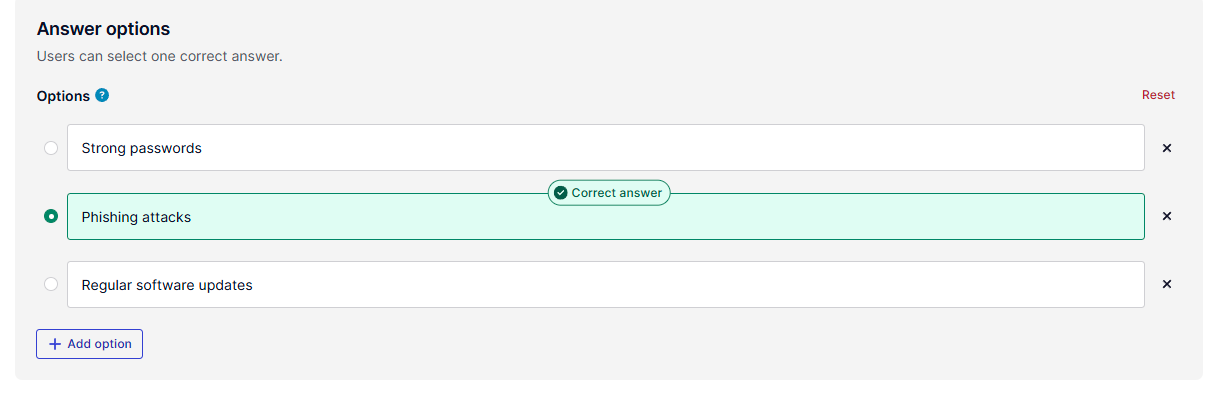
Task: Click the 'Users can select one correct answer' hint
Action: 160,57
